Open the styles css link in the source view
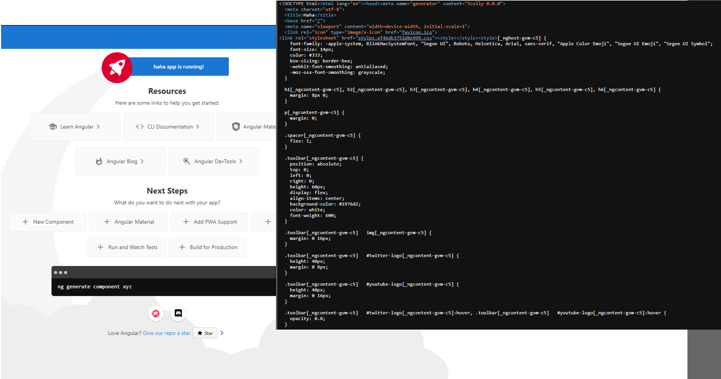 point(395,38)
